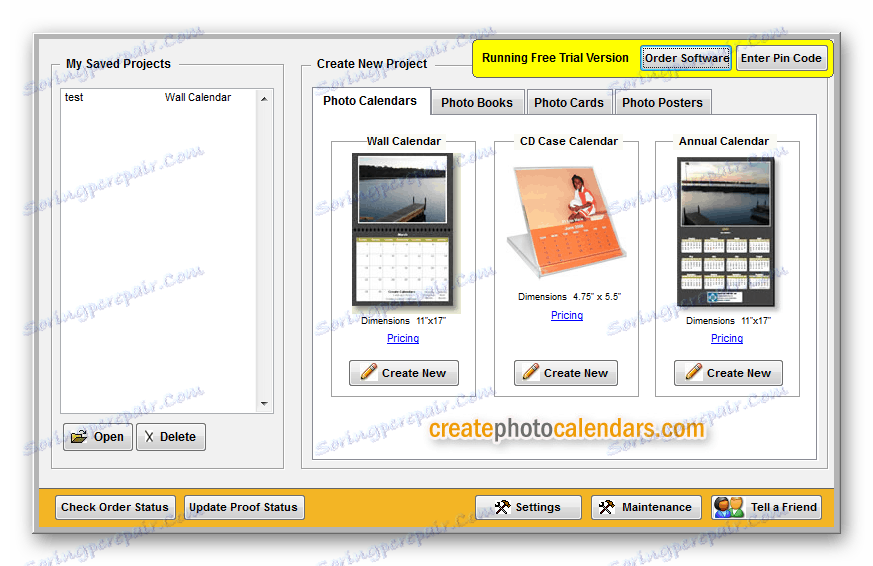Open Pricing link under Wall Calendar

pyautogui.click(x=403, y=338)
